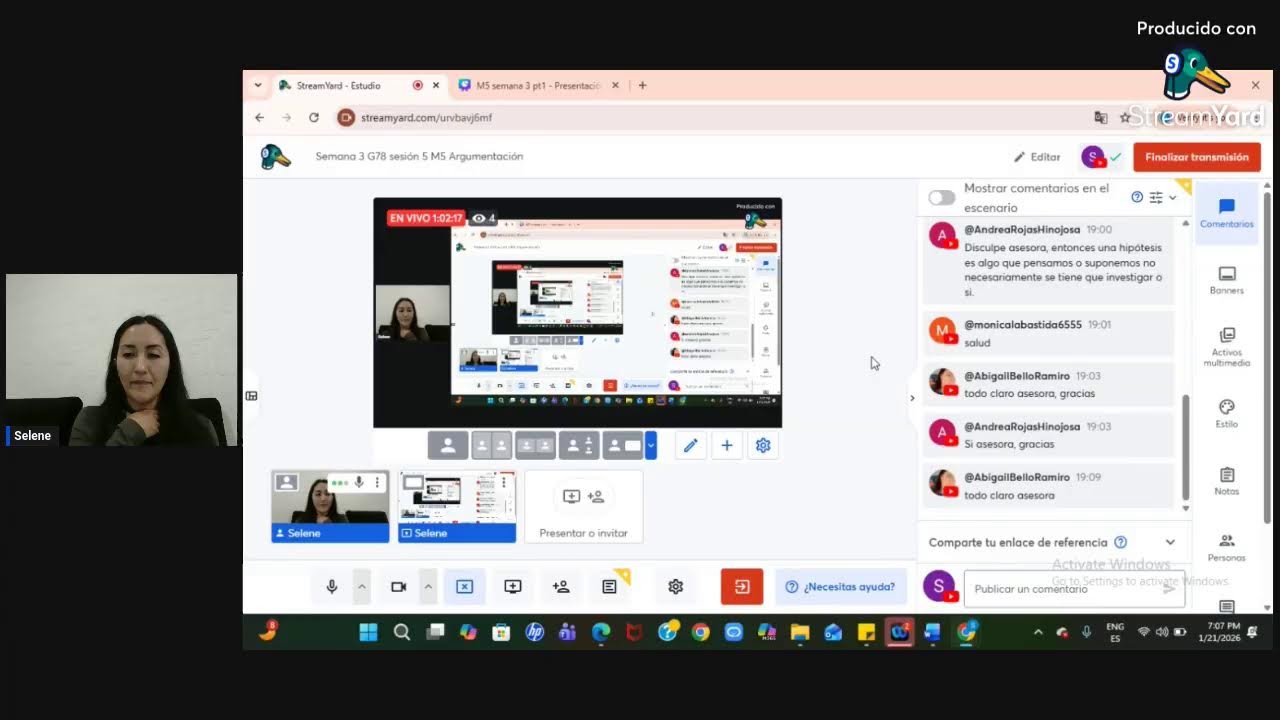Select the single-person solo layout

click(x=448, y=445)
